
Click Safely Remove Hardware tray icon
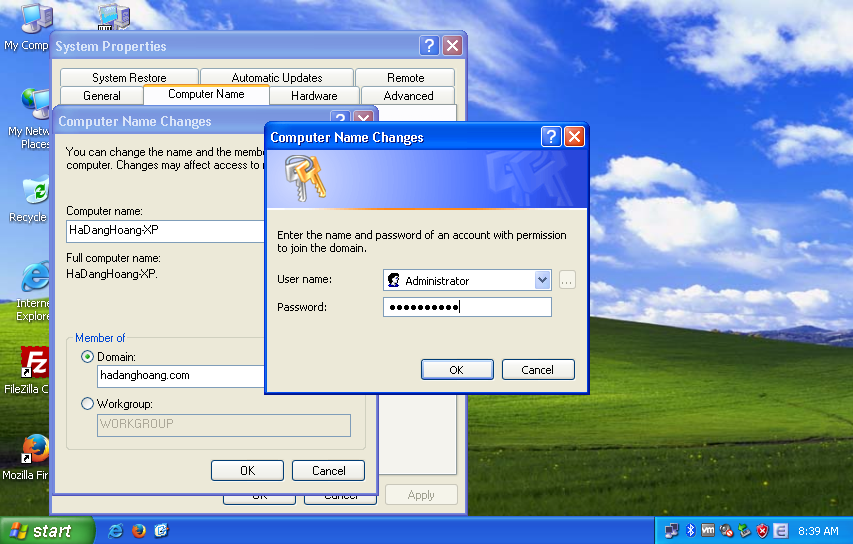coord(744,530)
